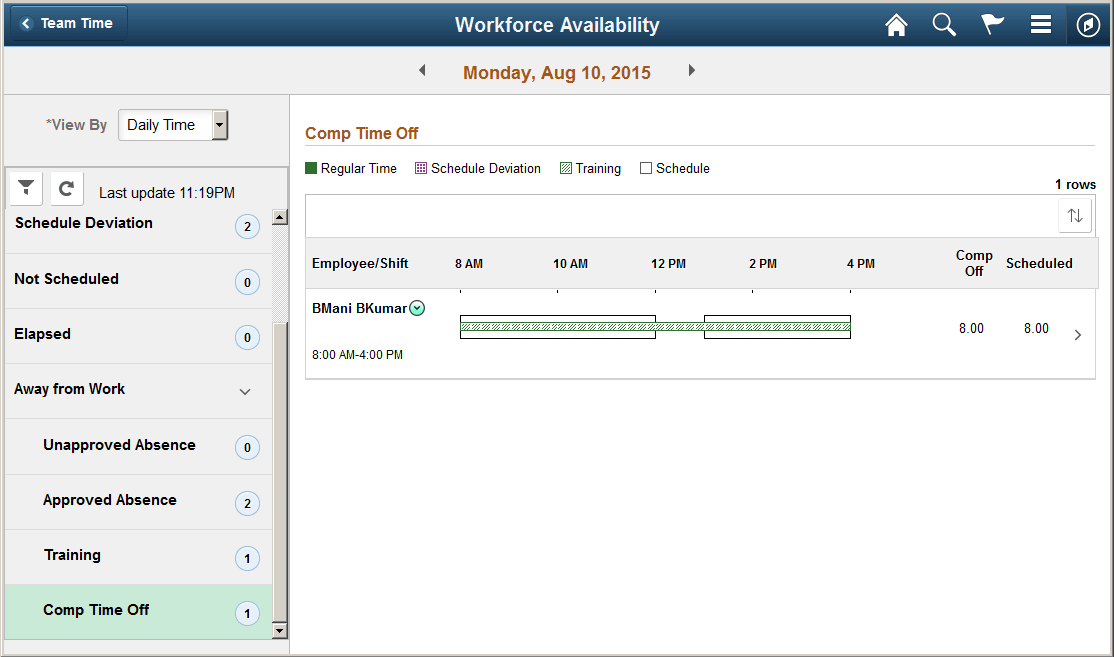Refresh the availability list
The image size is (1115, 657).
[x=67, y=188]
